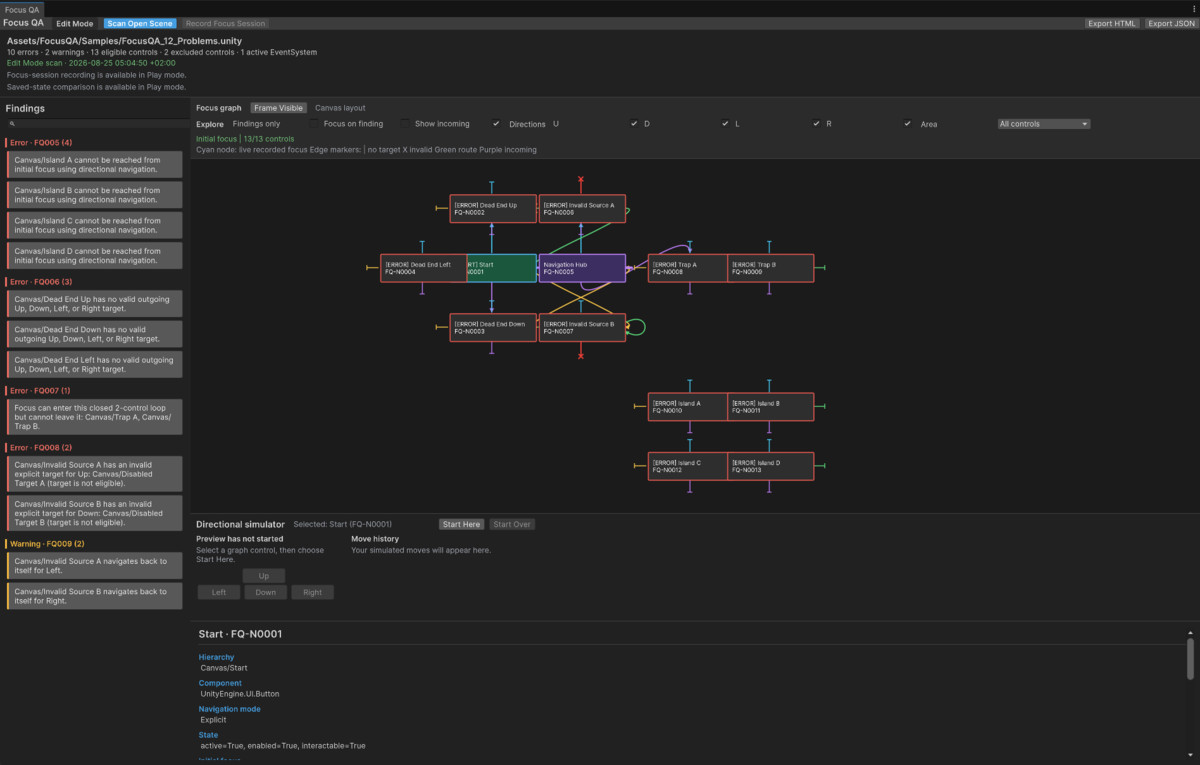Select the Dead End Down graph node

[x=493, y=328]
